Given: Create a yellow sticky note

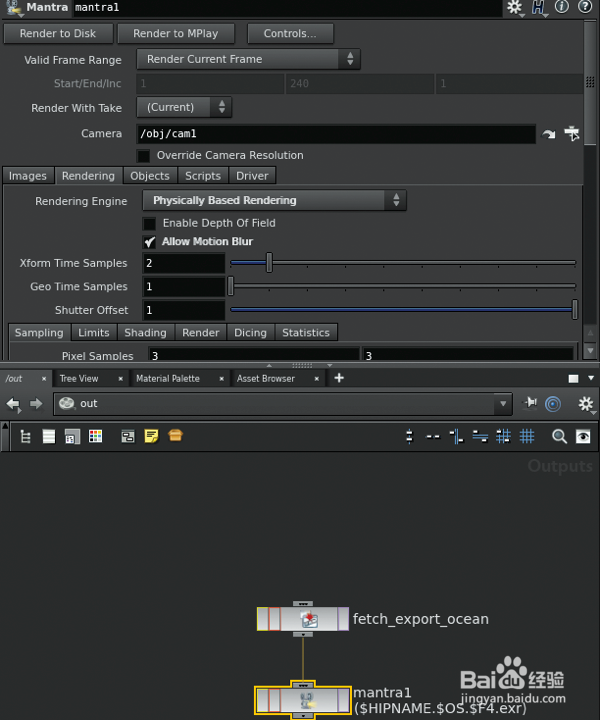Looking at the screenshot, I should pyautogui.click(x=151, y=436).
